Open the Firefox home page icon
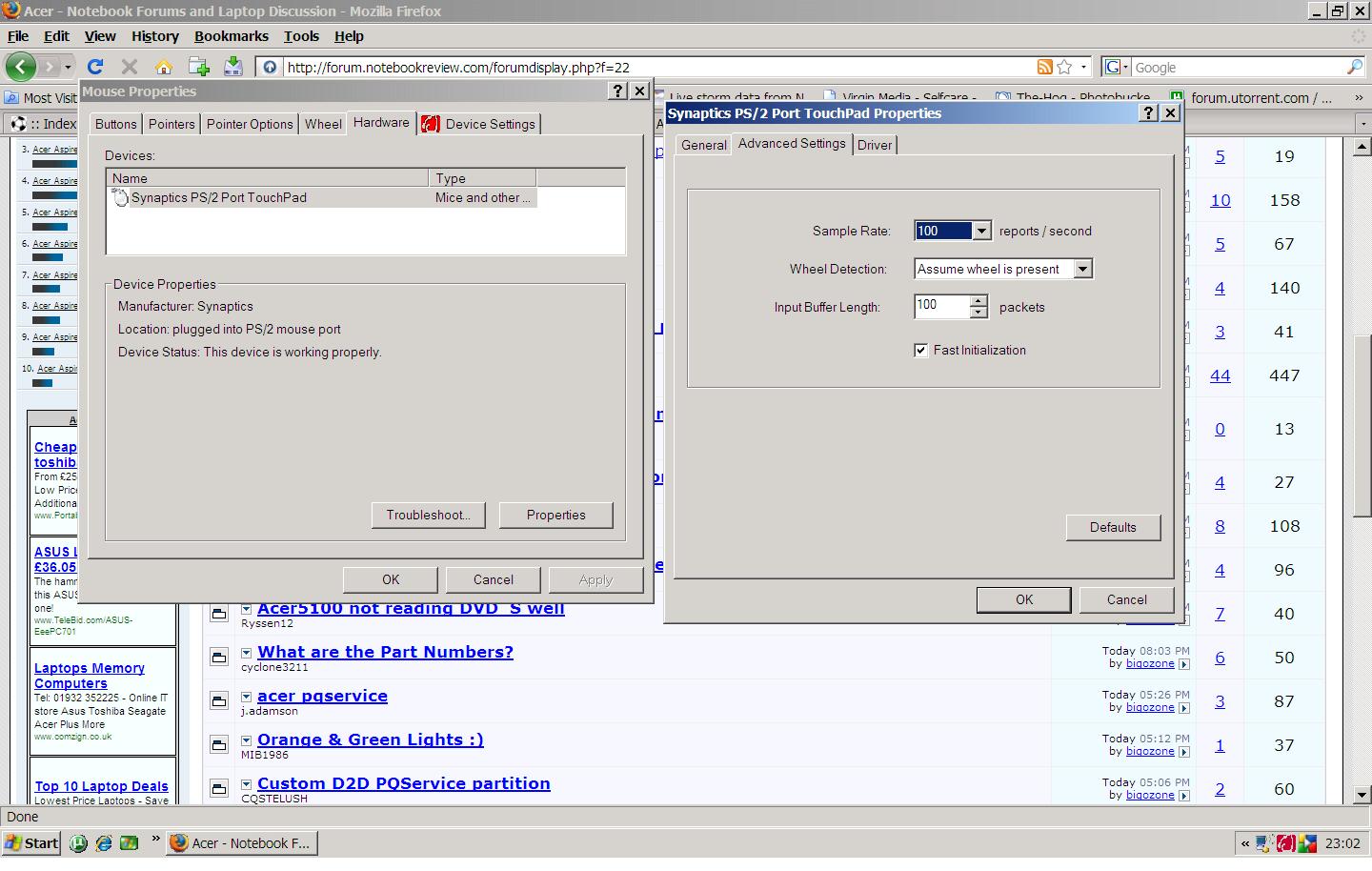This screenshot has height=871, width=1372. pos(164,67)
